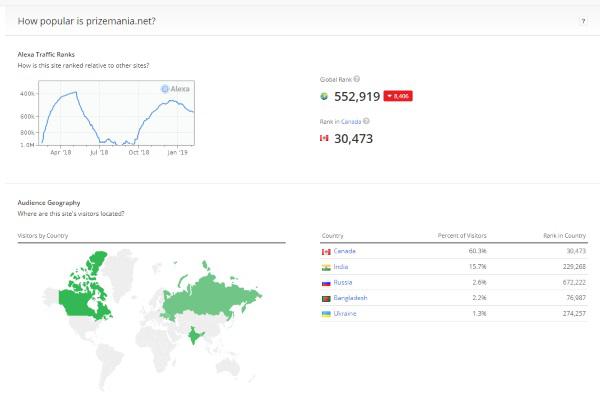Click the Global Rank label

point(336,79)
